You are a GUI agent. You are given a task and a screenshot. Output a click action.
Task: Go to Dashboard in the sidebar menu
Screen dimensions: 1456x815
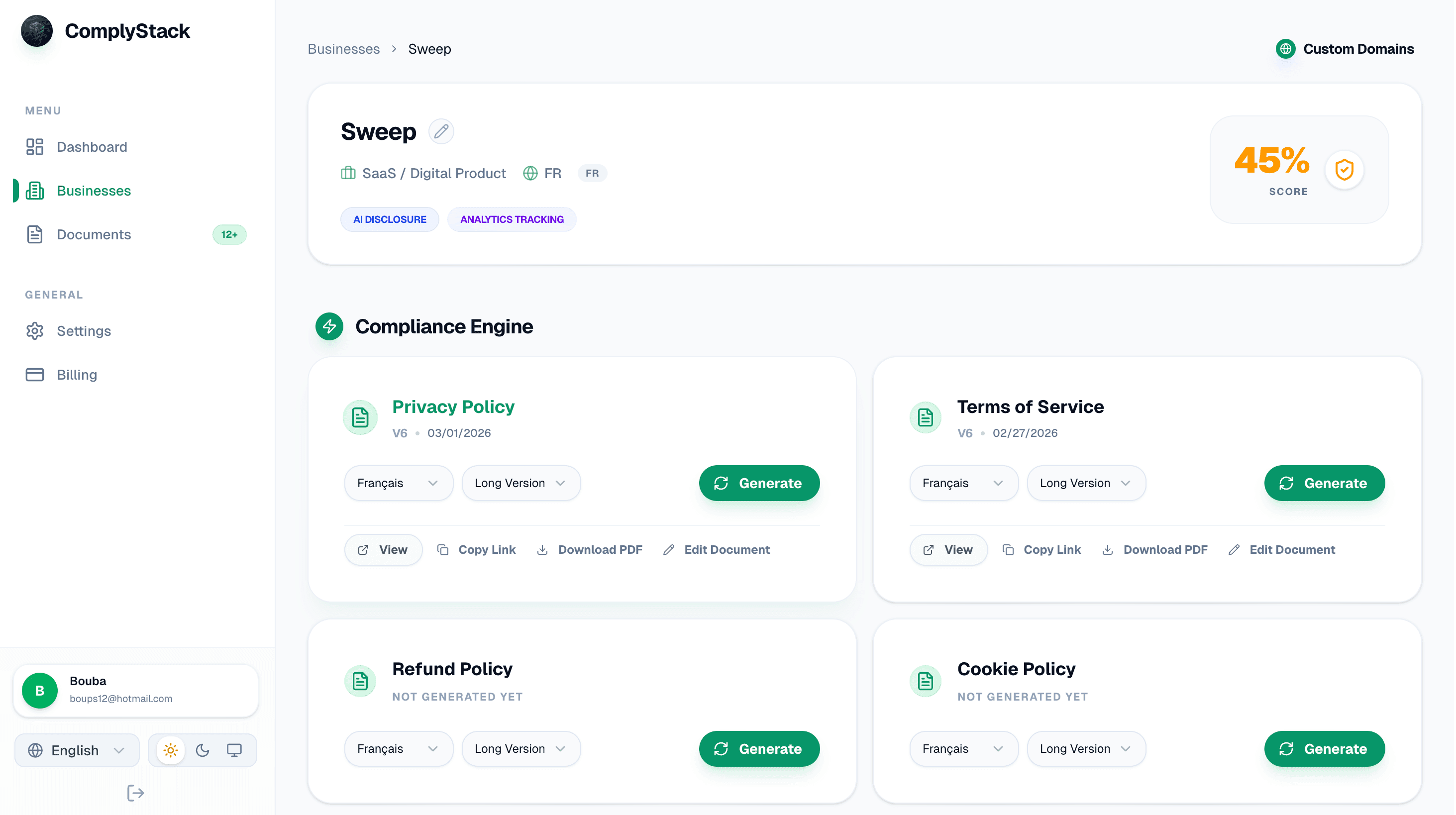coord(92,147)
